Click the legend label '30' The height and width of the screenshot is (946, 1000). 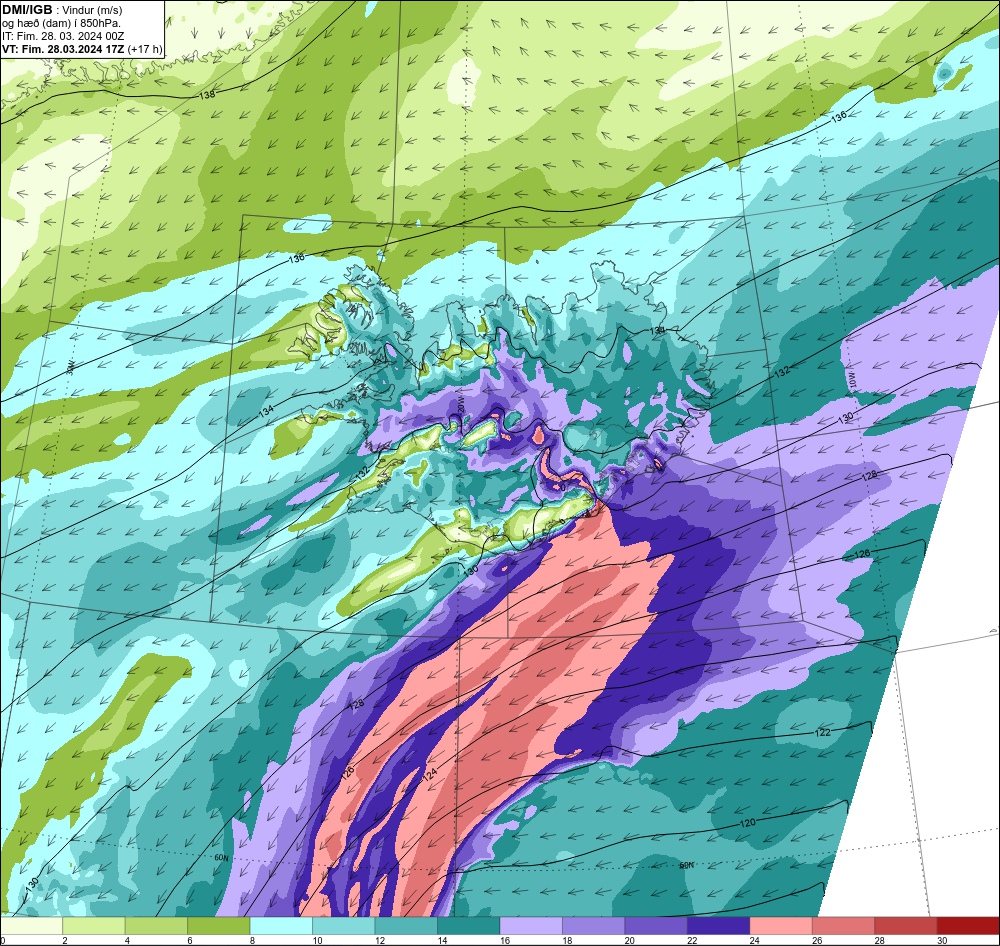(x=941, y=940)
